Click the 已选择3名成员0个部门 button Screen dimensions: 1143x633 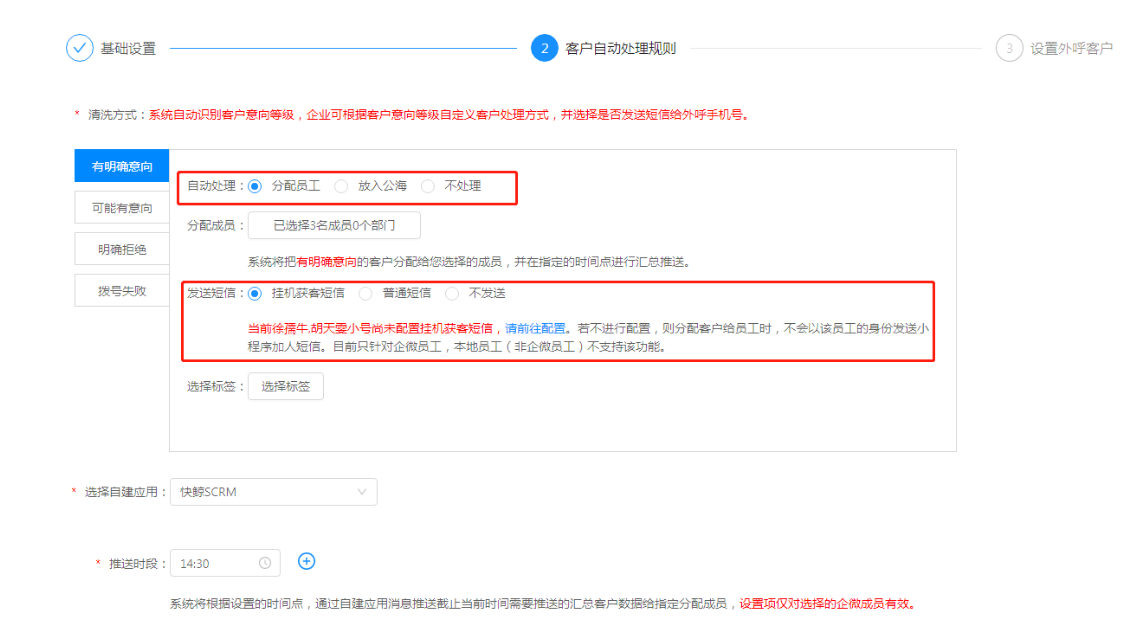point(334,225)
